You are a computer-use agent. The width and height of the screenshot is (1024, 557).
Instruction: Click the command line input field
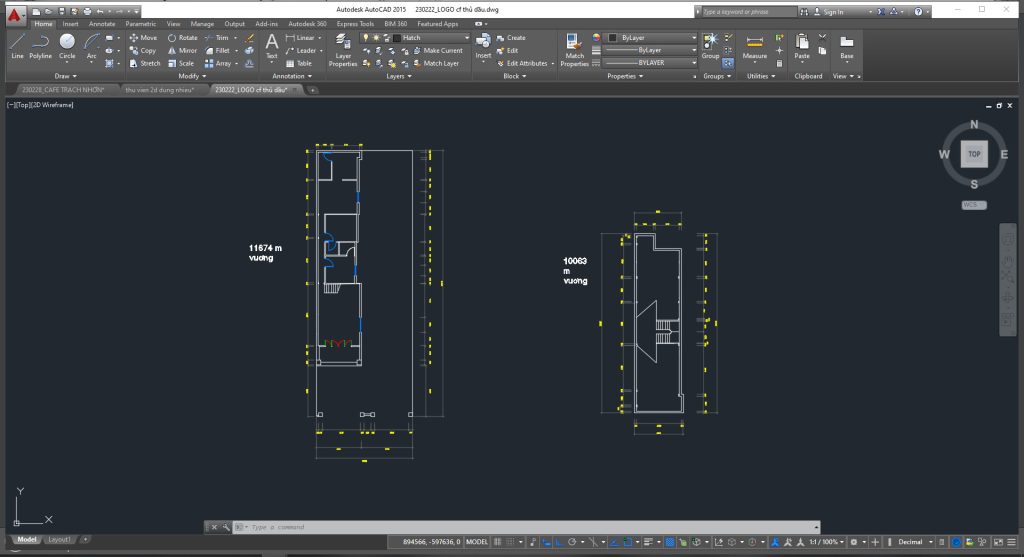pyautogui.click(x=529, y=527)
